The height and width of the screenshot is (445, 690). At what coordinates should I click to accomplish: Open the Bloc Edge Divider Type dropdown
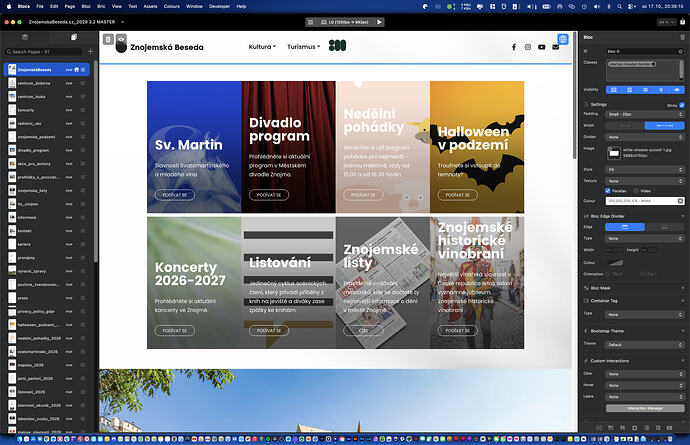[645, 239]
